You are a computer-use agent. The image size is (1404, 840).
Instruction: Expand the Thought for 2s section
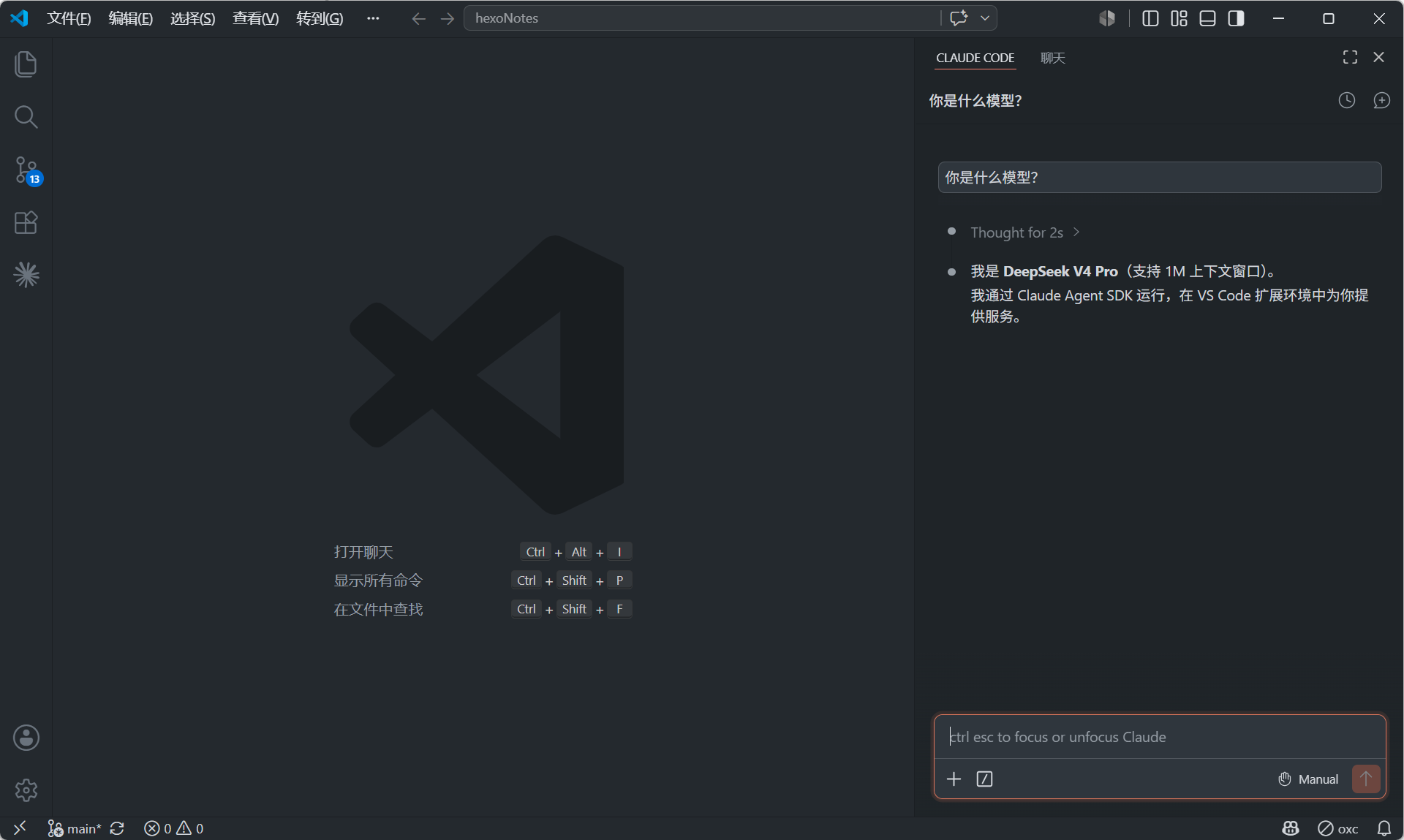click(x=1024, y=232)
